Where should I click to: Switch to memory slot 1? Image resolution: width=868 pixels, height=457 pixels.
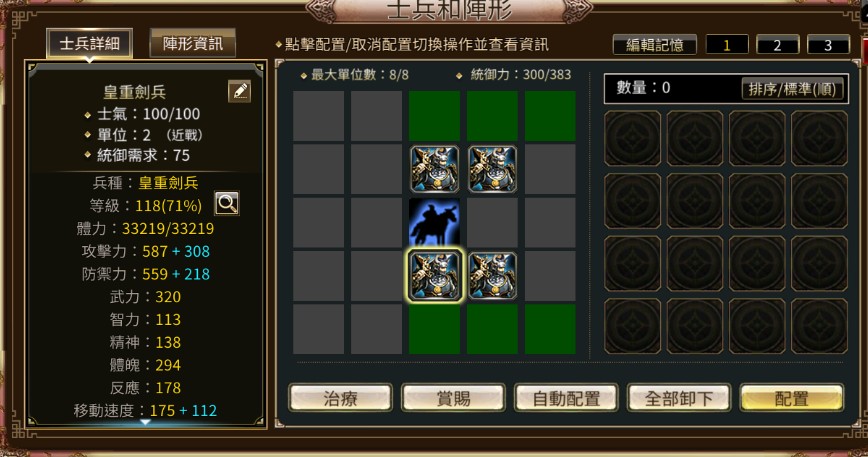tap(727, 45)
